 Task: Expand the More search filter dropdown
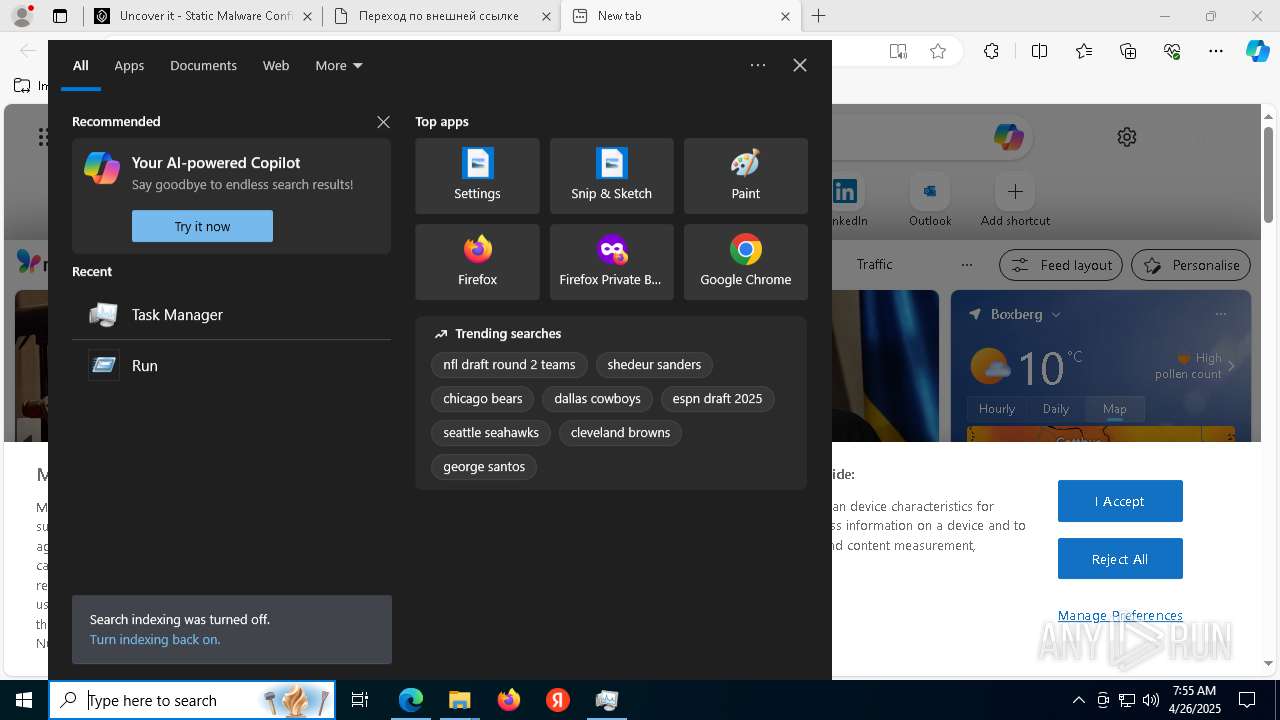[338, 65]
